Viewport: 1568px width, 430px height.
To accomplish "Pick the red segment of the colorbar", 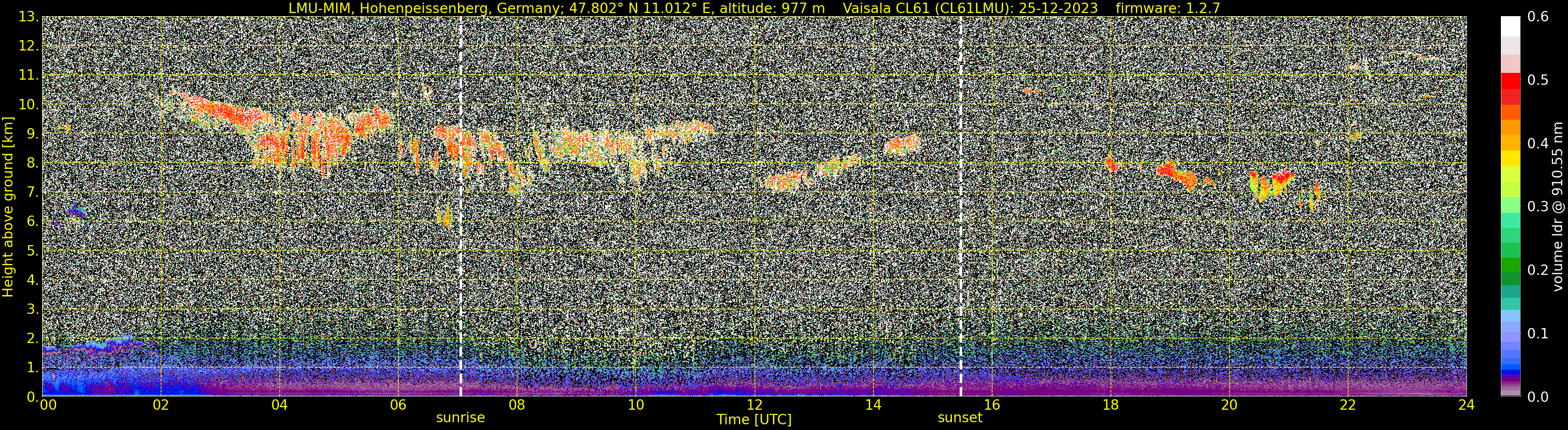I will coord(1510,81).
